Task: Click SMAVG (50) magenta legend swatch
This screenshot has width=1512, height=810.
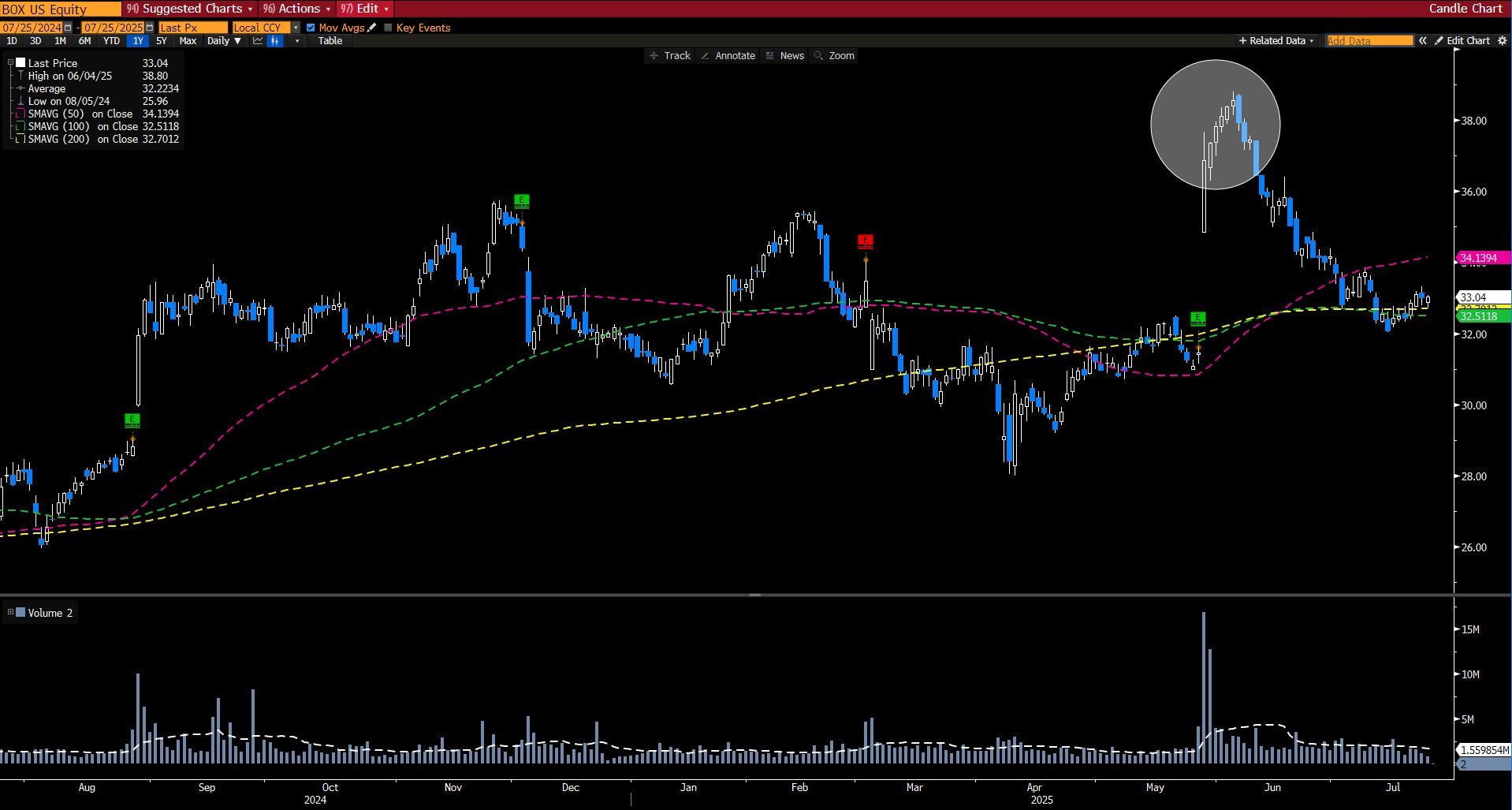Action: tap(20, 114)
